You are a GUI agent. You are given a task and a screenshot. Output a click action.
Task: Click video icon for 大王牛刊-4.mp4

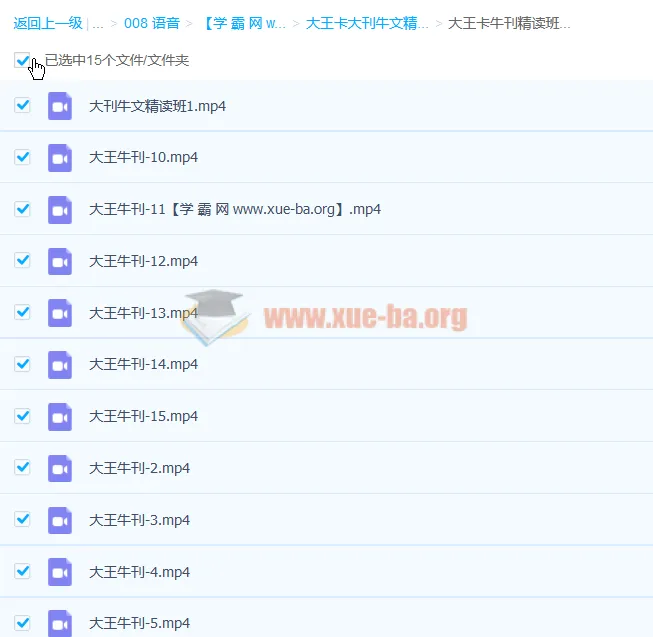tap(60, 572)
